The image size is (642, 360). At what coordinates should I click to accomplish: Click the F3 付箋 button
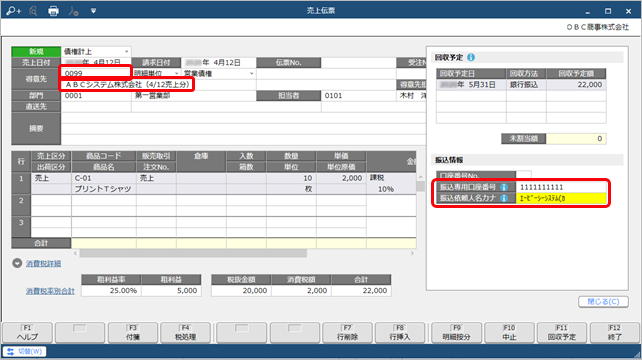[x=133, y=333]
